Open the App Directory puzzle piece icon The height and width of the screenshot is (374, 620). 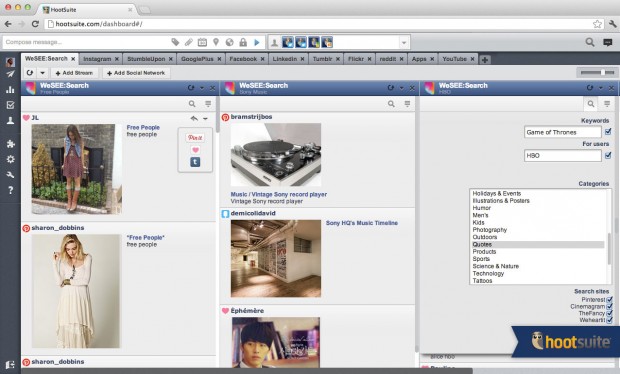tap(10, 144)
